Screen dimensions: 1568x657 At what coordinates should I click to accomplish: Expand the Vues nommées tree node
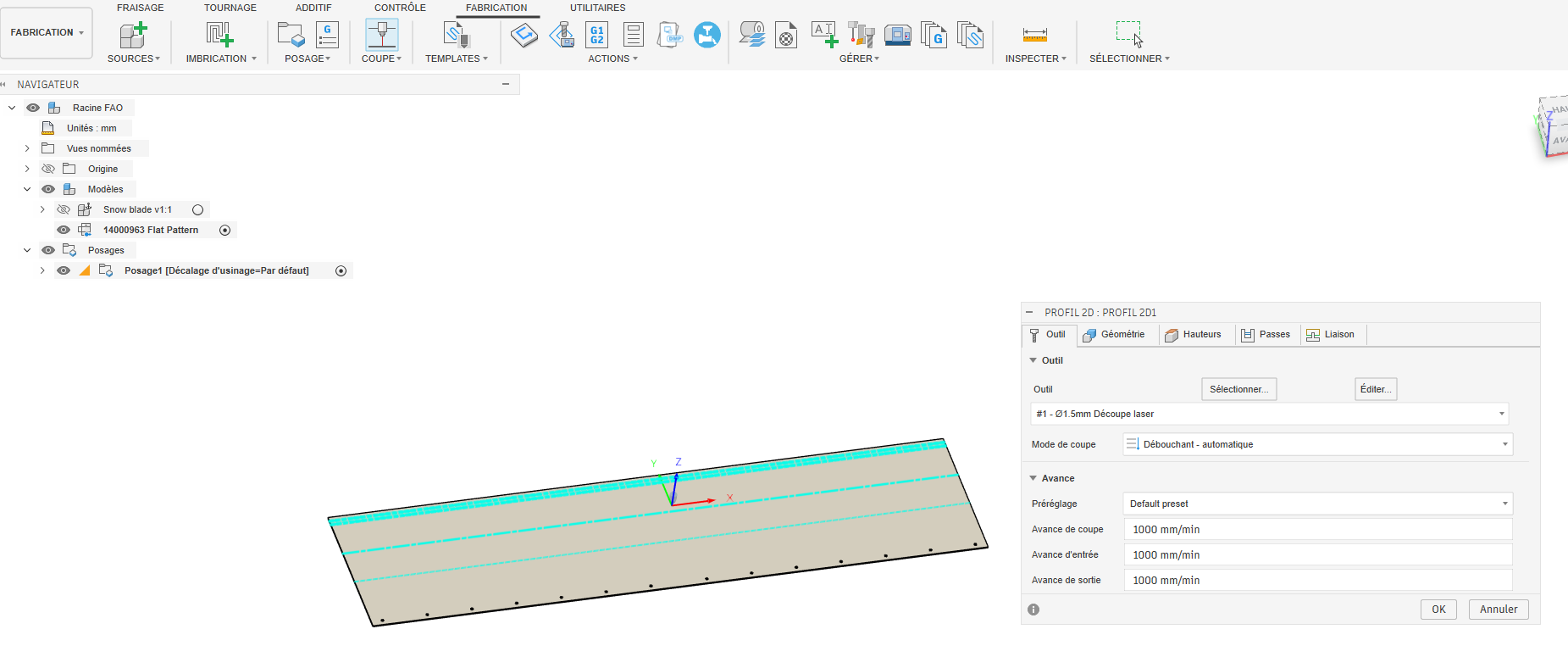click(x=27, y=148)
